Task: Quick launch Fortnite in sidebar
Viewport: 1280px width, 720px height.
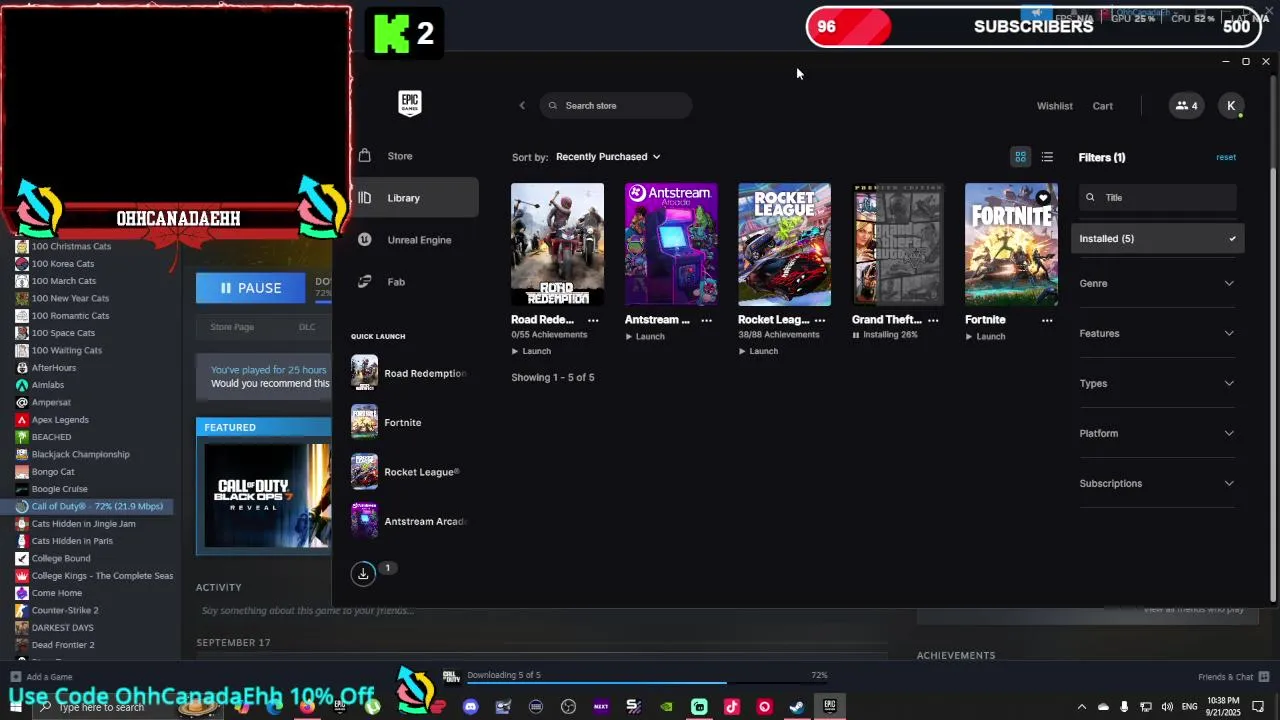Action: (x=387, y=422)
